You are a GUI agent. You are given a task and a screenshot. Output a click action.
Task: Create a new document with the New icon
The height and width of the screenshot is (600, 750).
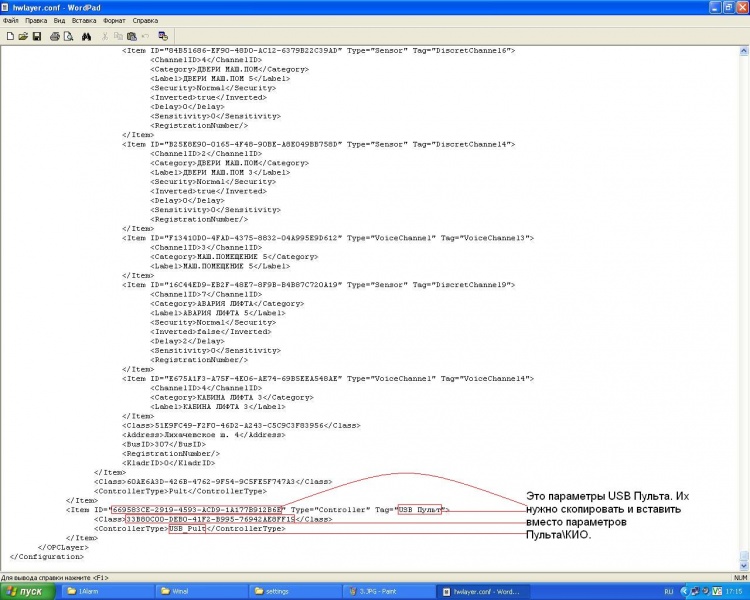pos(9,36)
